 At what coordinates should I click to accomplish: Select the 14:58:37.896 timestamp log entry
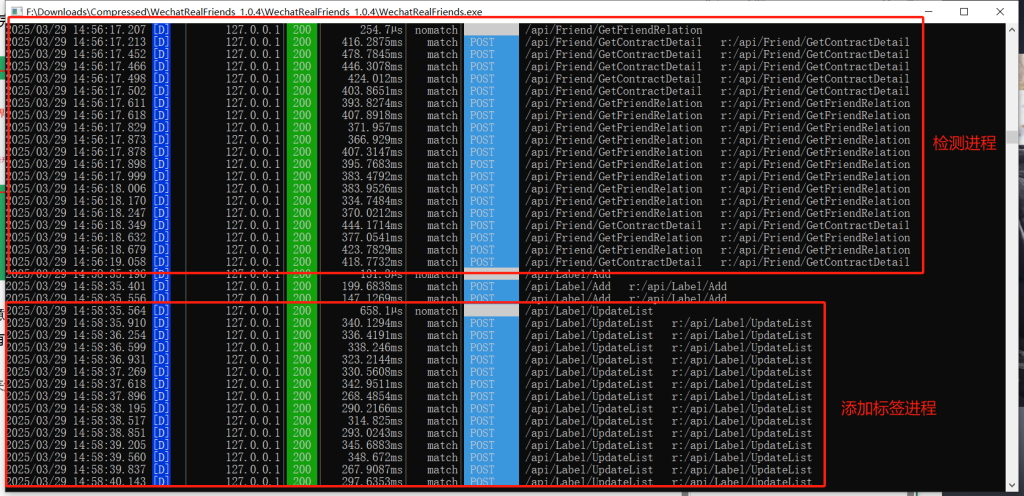click(75, 396)
